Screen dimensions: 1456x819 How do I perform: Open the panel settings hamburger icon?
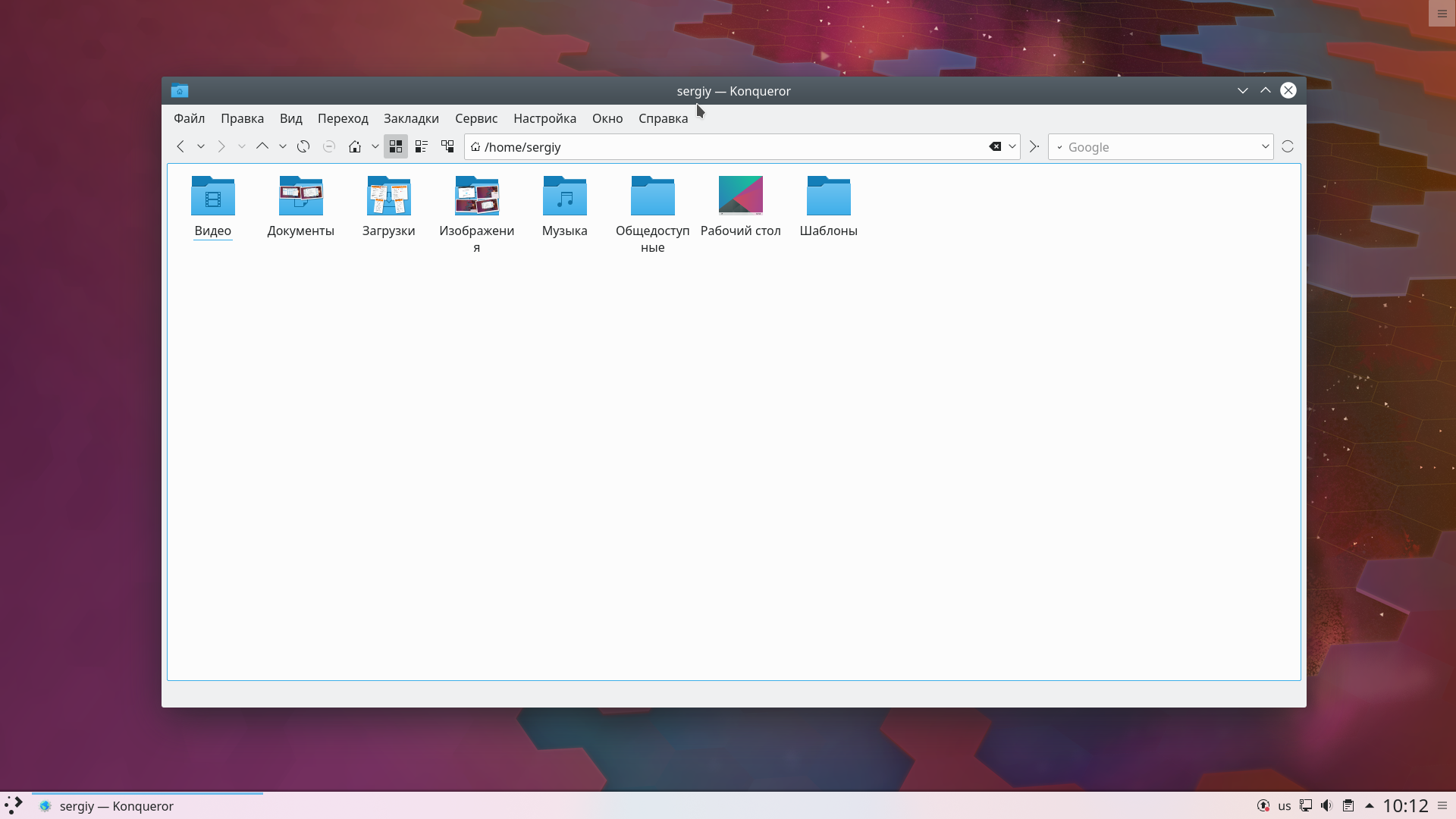pos(1442,806)
